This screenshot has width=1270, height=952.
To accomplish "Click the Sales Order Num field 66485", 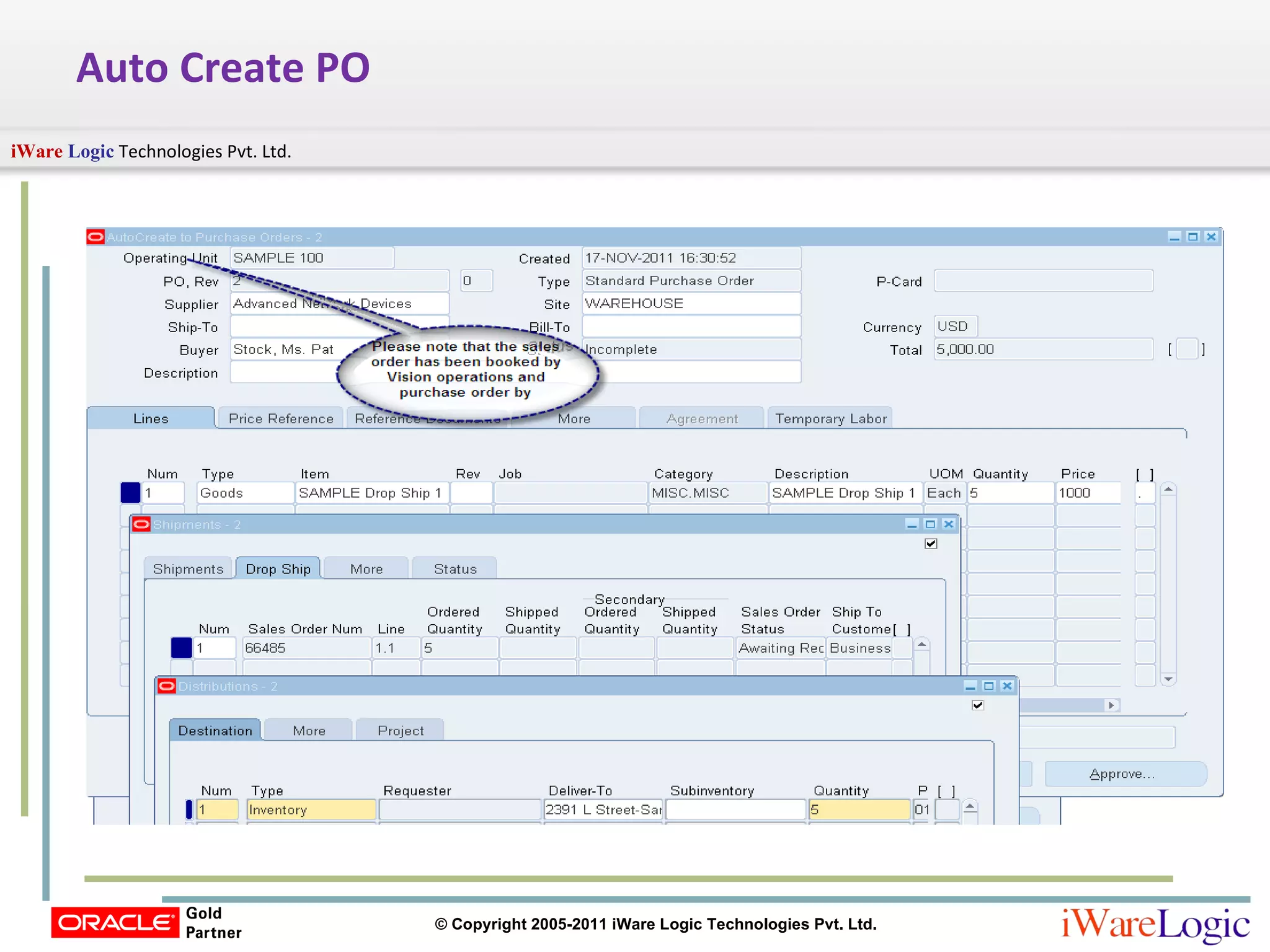I will click(x=307, y=648).
